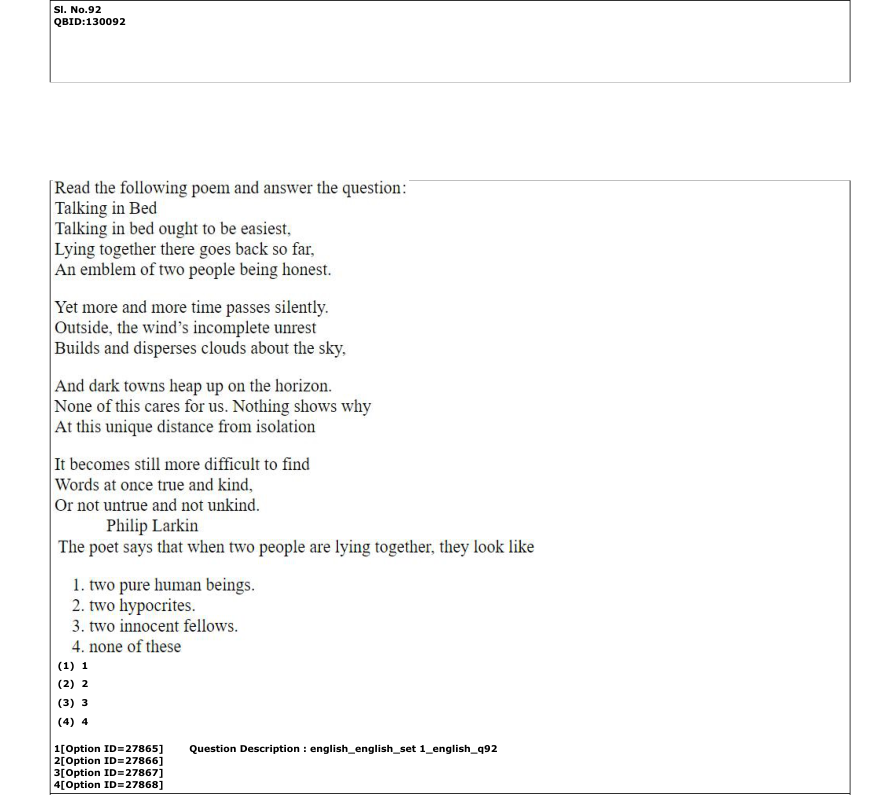Click line 'Words at once true and kind,'

tap(154, 485)
